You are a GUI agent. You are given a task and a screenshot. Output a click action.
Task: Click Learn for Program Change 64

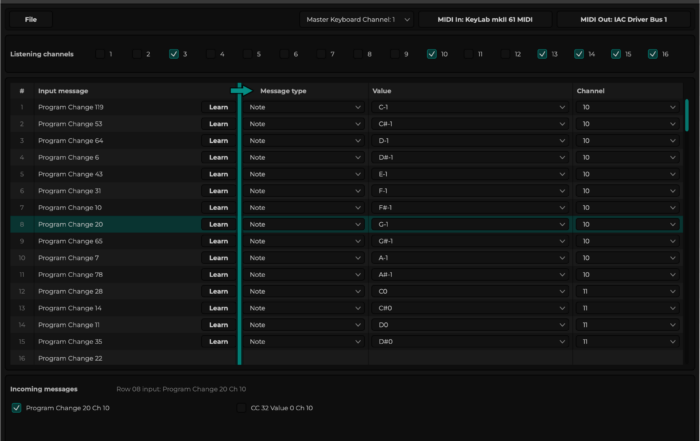click(x=218, y=141)
